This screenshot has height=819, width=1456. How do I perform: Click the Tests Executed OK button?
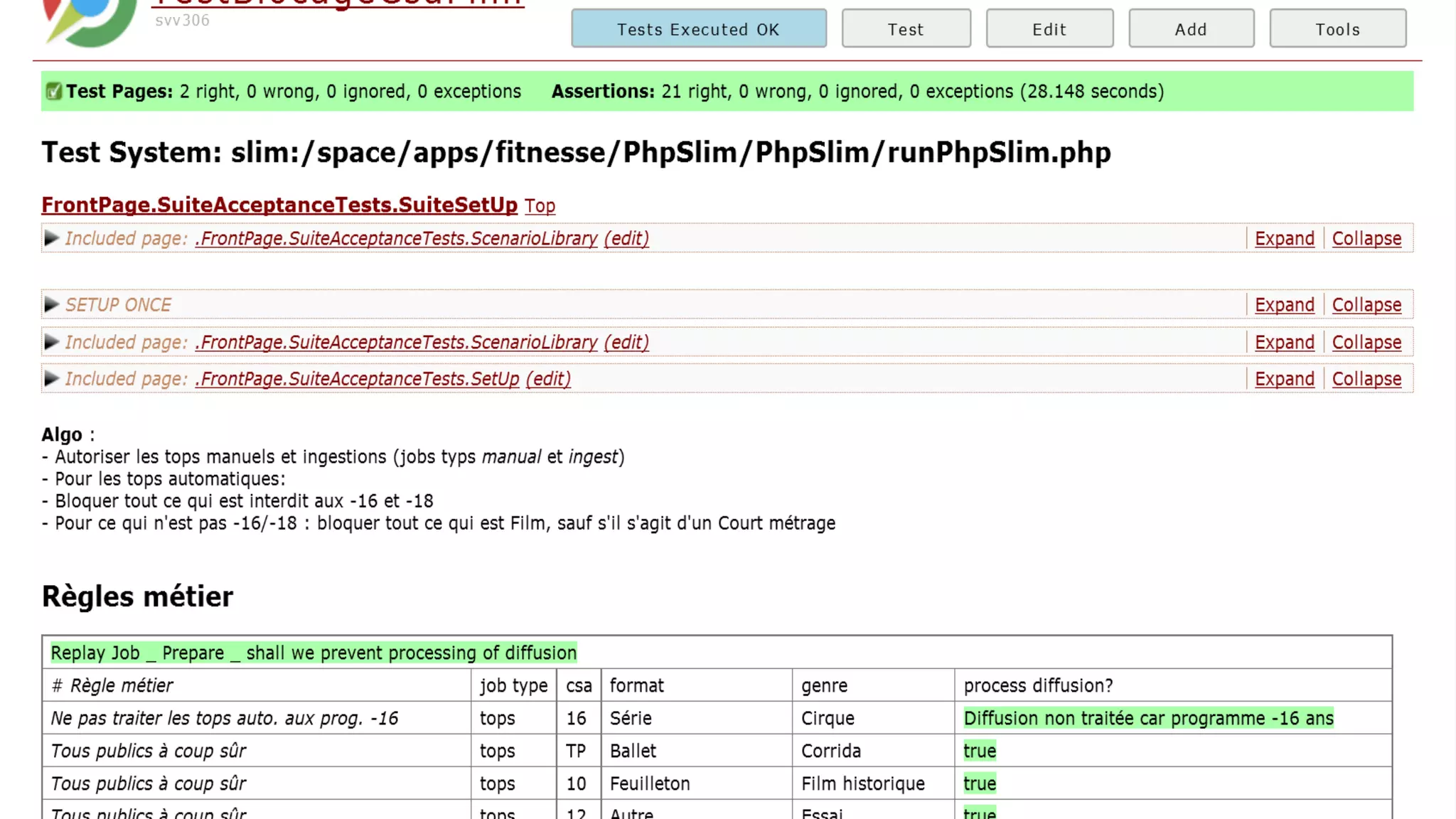point(698,29)
